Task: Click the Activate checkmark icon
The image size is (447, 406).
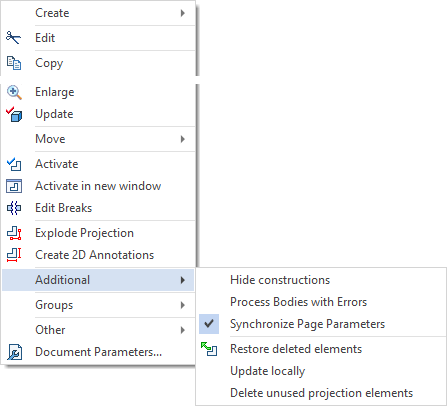Action: (14, 164)
